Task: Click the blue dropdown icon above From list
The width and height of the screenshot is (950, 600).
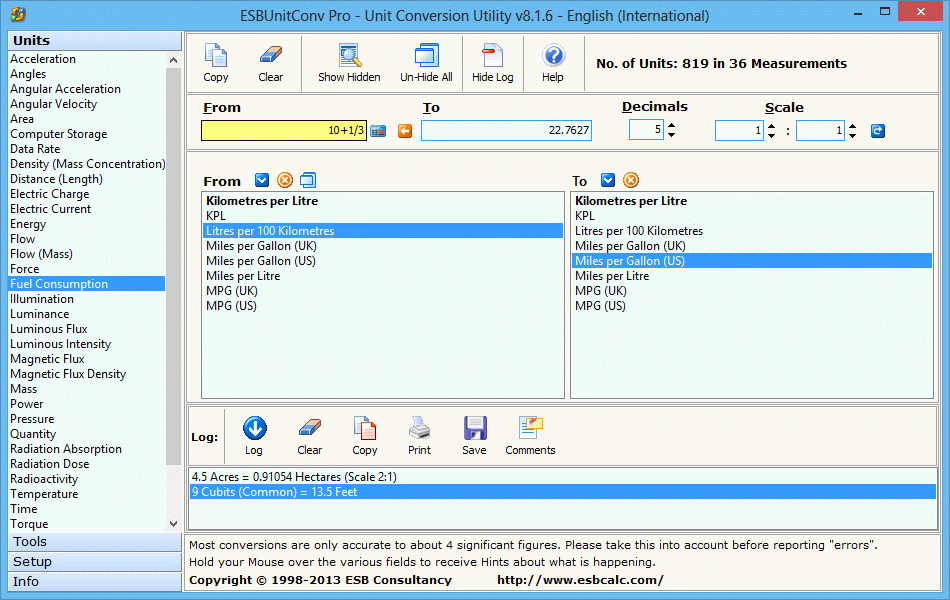Action: (262, 180)
